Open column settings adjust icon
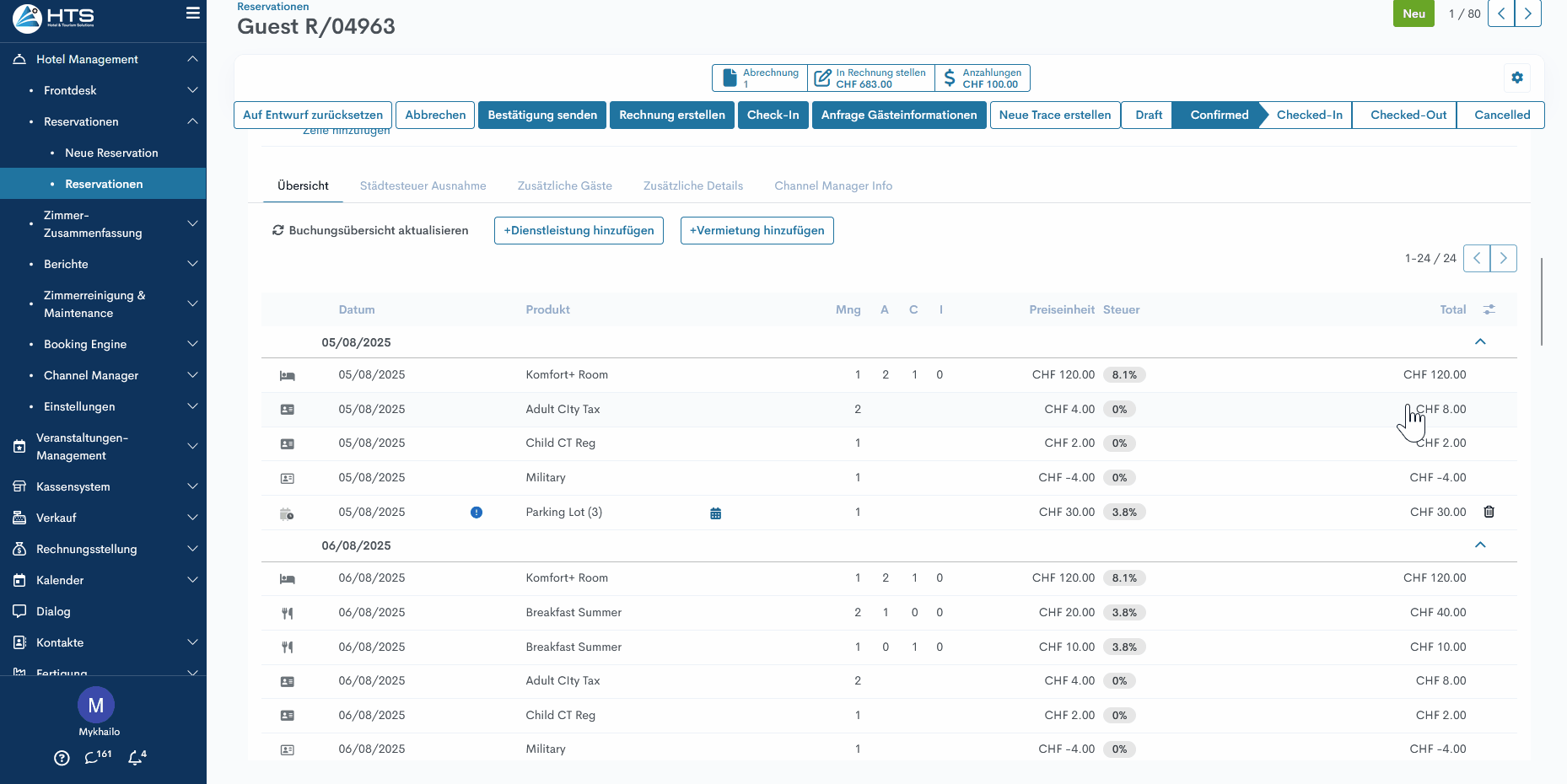 (1489, 309)
